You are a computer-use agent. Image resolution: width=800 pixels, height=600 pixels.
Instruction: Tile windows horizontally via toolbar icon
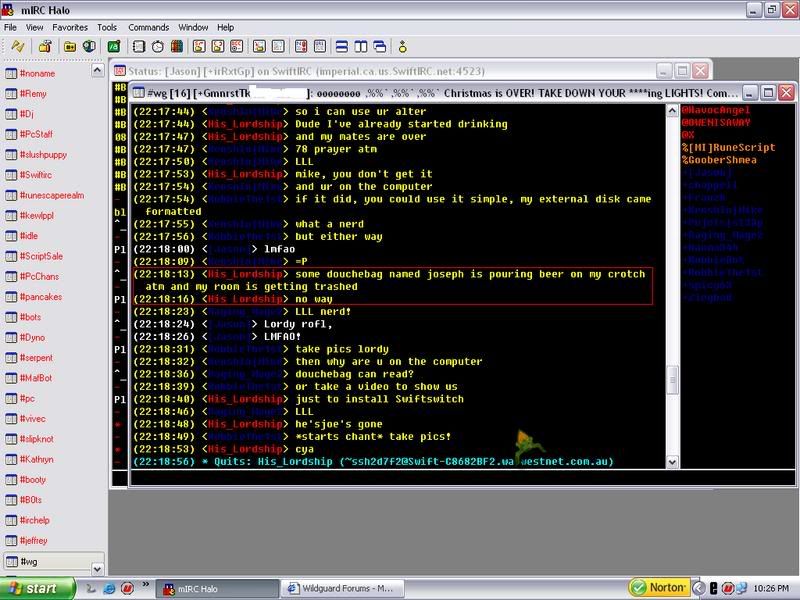(x=342, y=46)
